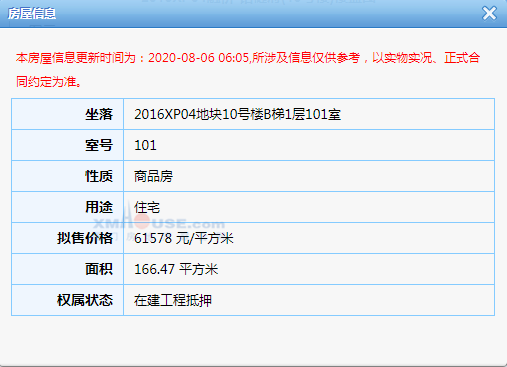The width and height of the screenshot is (507, 367).
Task: Select the 用途 label cell
Action: pyautogui.click(x=68, y=207)
